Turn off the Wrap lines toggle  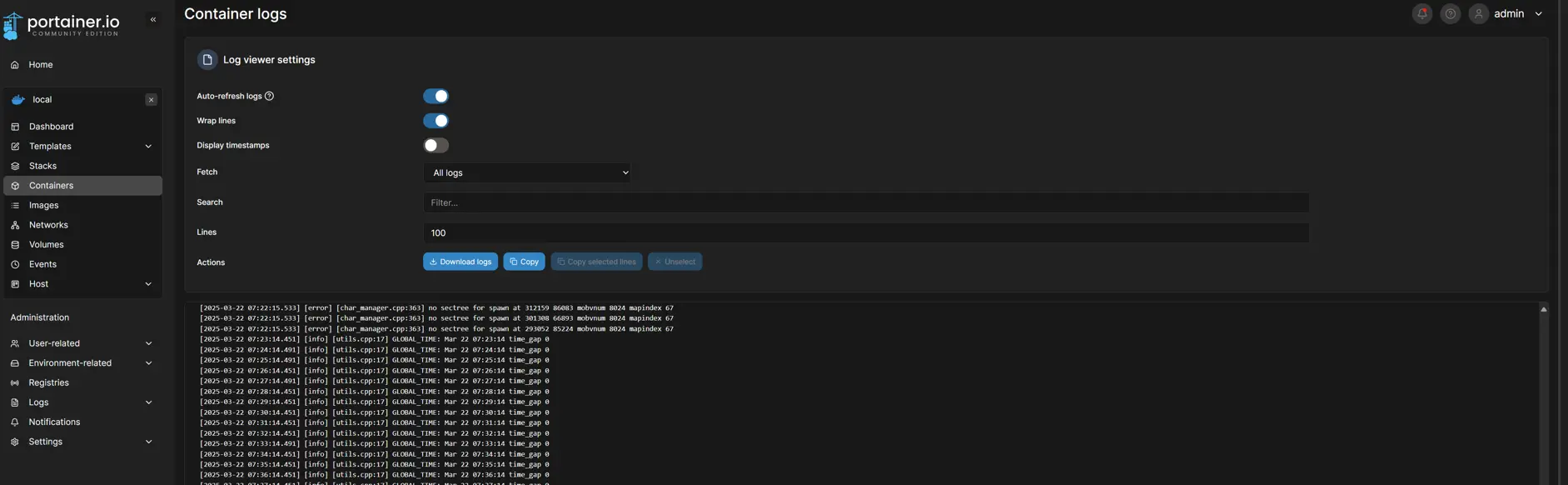tap(436, 121)
